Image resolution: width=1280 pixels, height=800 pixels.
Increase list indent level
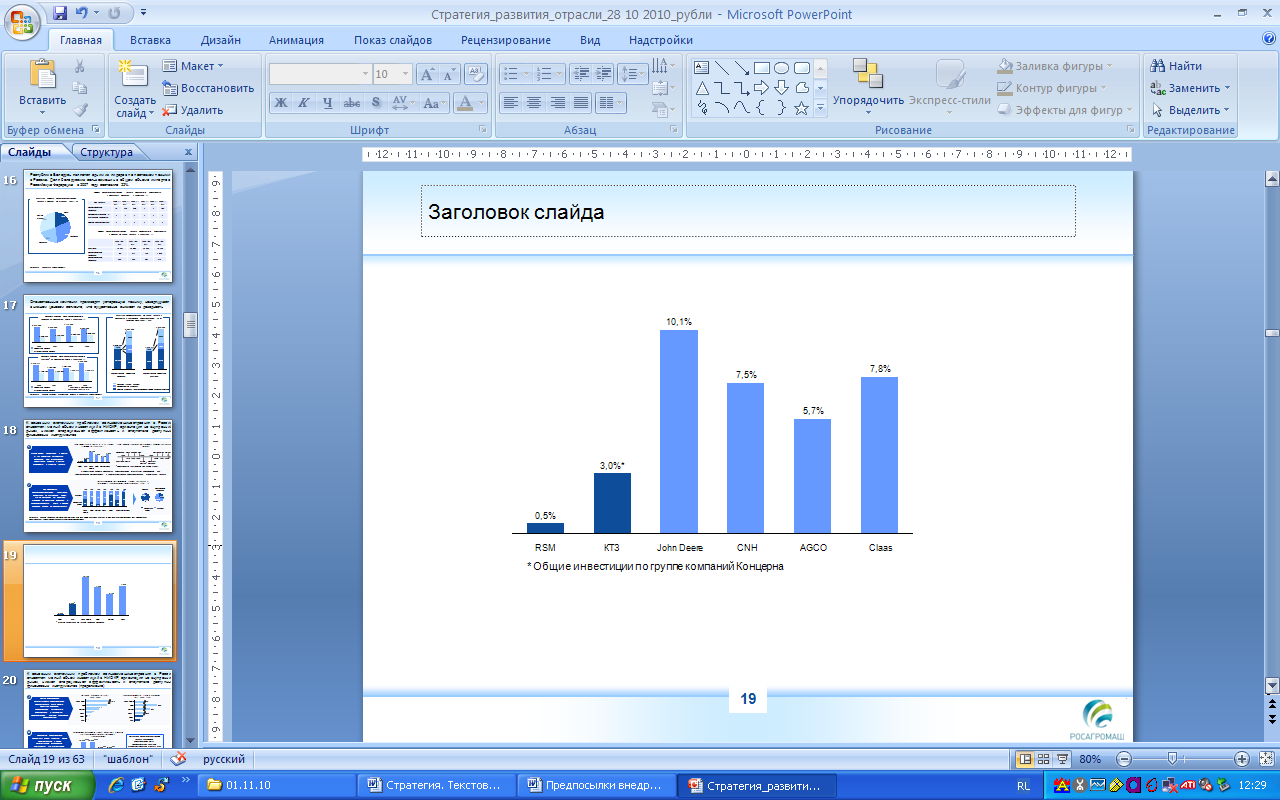click(603, 74)
